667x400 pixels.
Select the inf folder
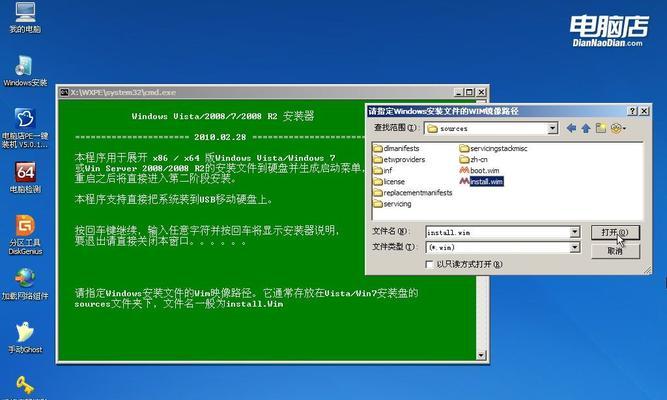[x=383, y=170]
